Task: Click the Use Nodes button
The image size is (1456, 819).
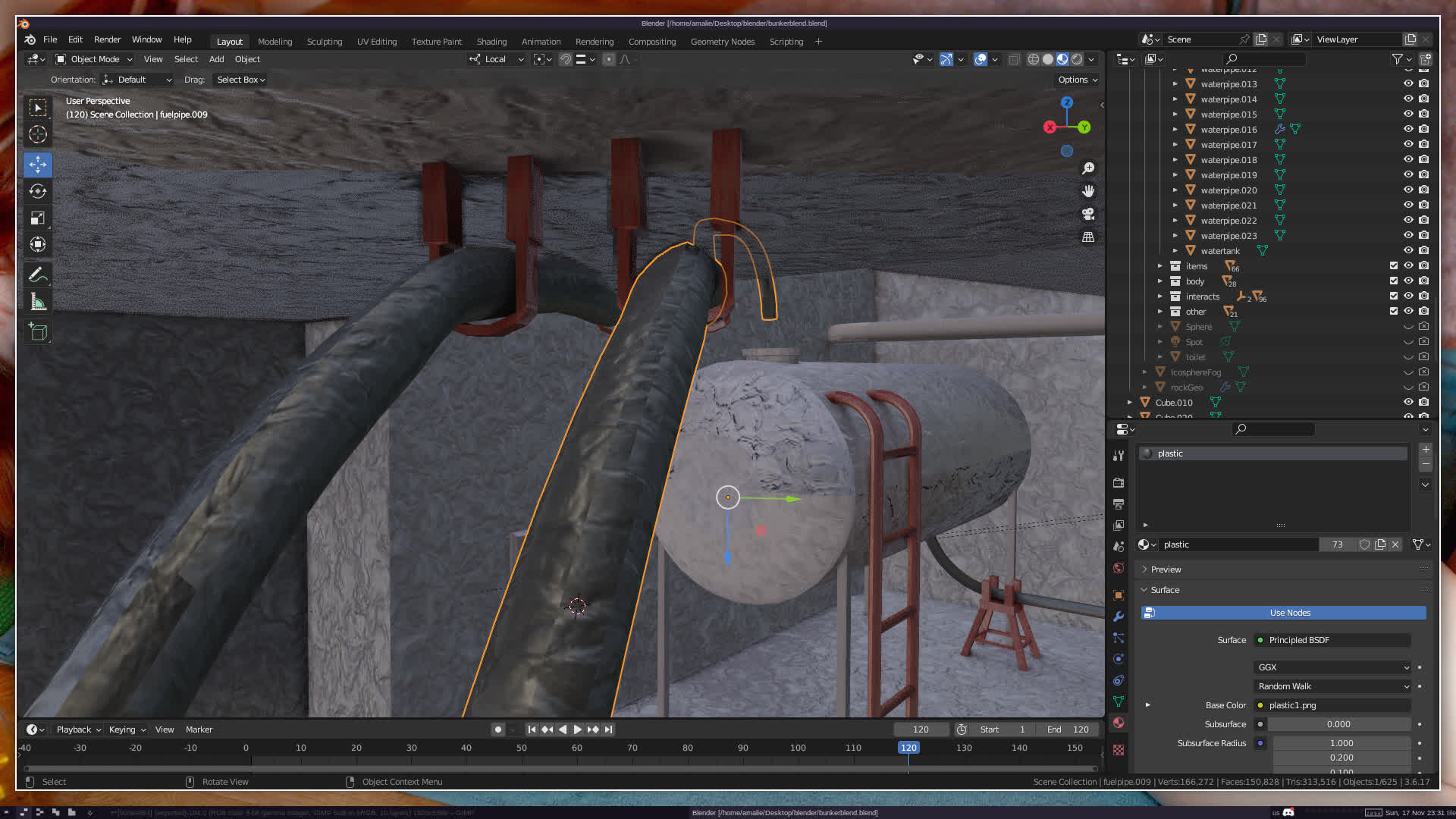Action: (1289, 613)
